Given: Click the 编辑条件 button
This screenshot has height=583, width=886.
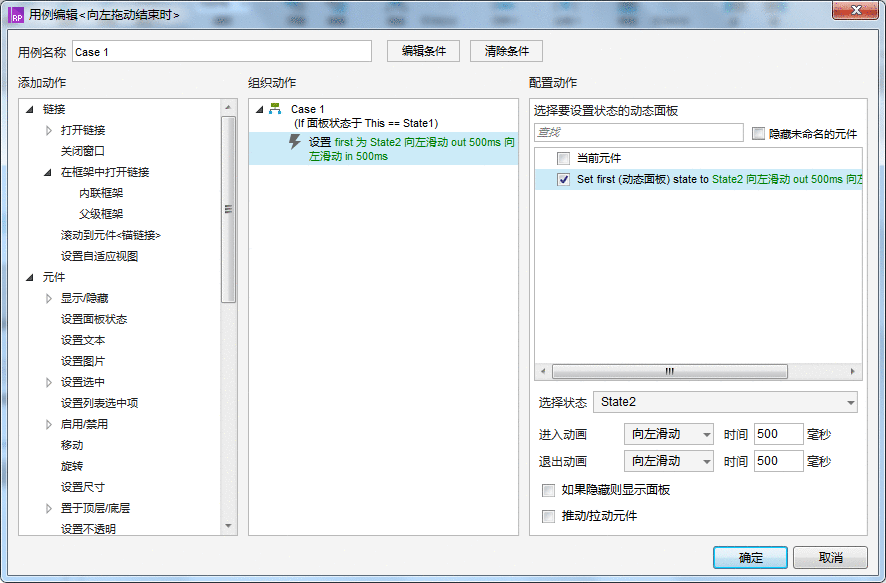Looking at the screenshot, I should (x=423, y=51).
